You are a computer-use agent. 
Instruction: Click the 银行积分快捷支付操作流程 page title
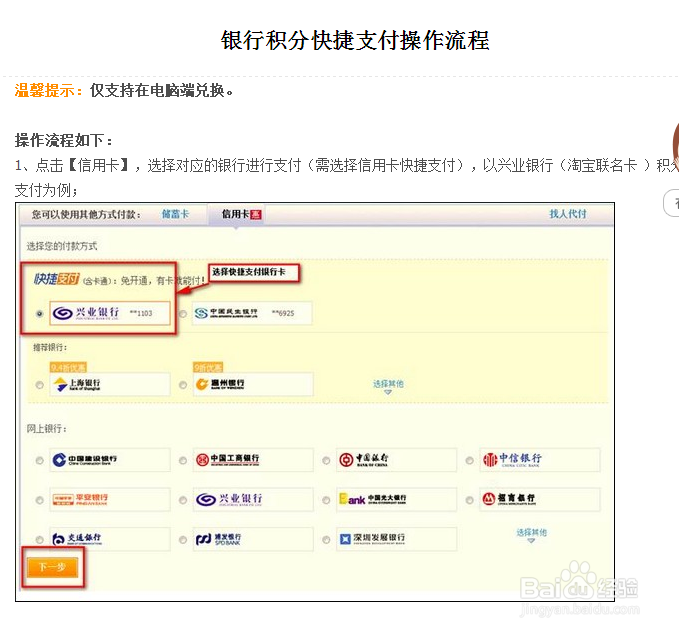pos(355,40)
